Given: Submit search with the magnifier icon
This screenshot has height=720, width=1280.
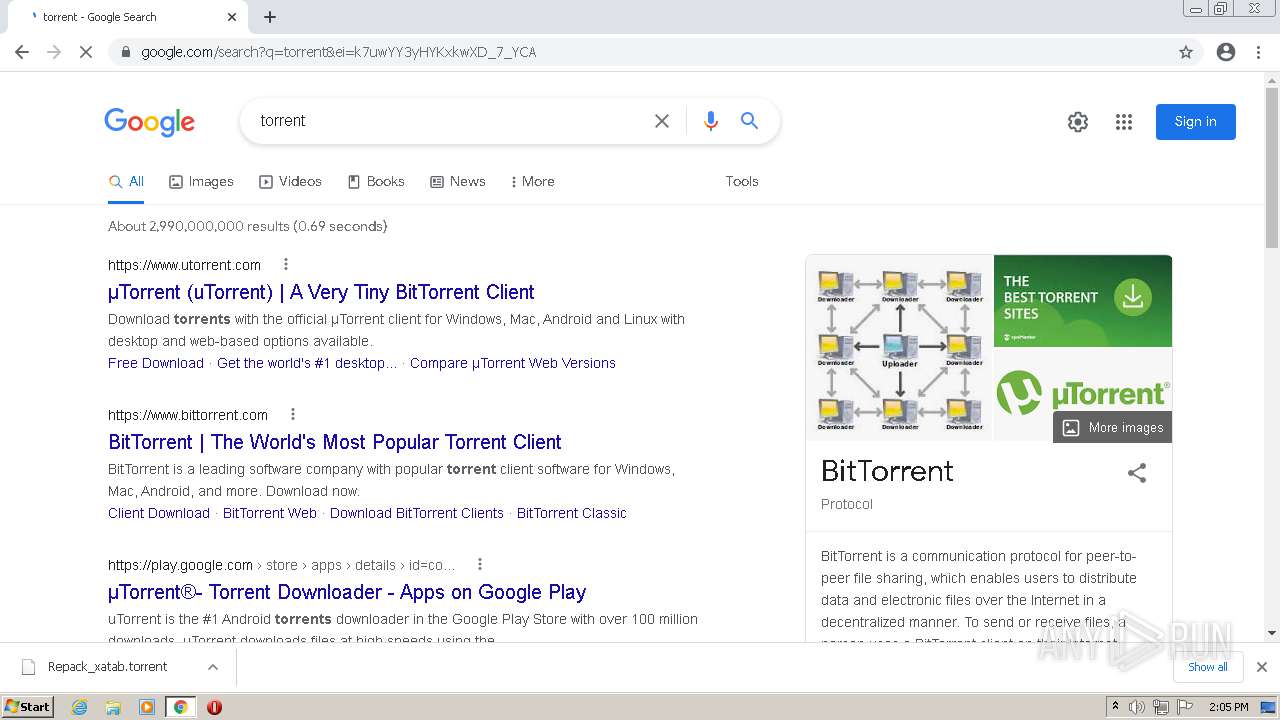Looking at the screenshot, I should coord(749,121).
